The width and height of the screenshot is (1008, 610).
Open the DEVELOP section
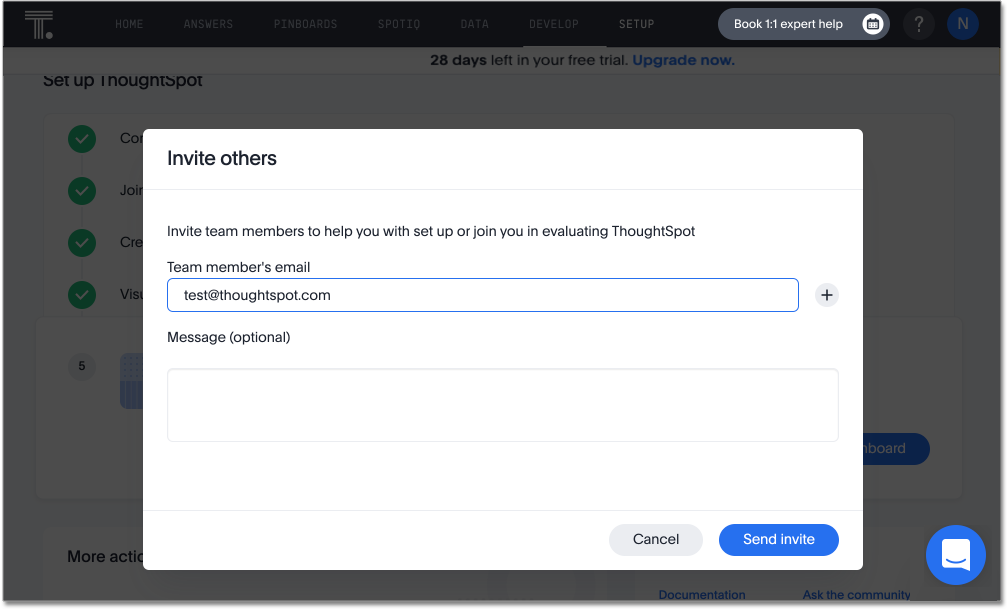(554, 23)
